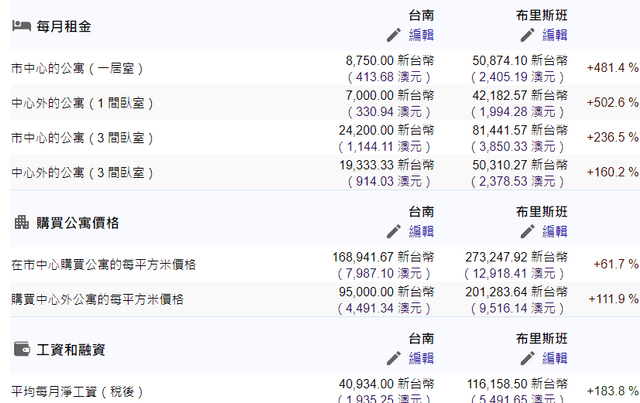Select the 每月租金 section heading

tap(64, 27)
